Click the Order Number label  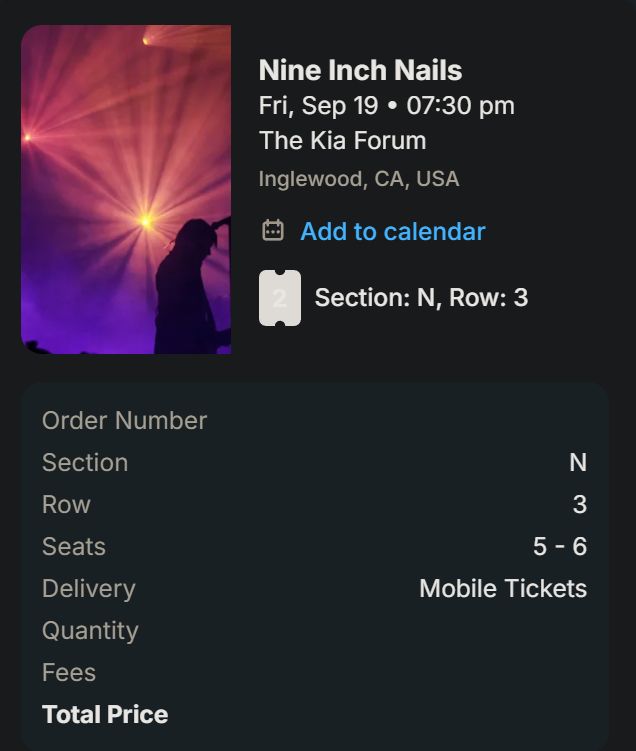(x=124, y=420)
